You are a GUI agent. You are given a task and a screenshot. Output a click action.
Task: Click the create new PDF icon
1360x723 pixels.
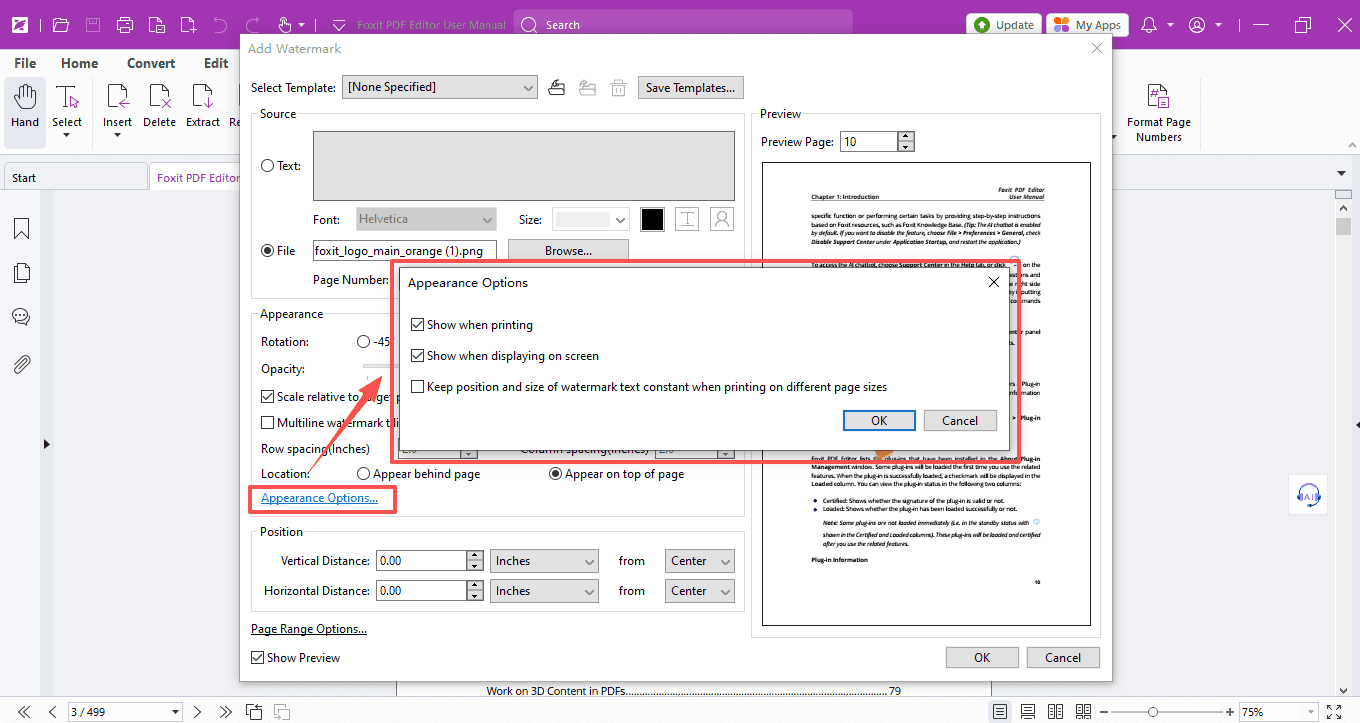coord(189,25)
